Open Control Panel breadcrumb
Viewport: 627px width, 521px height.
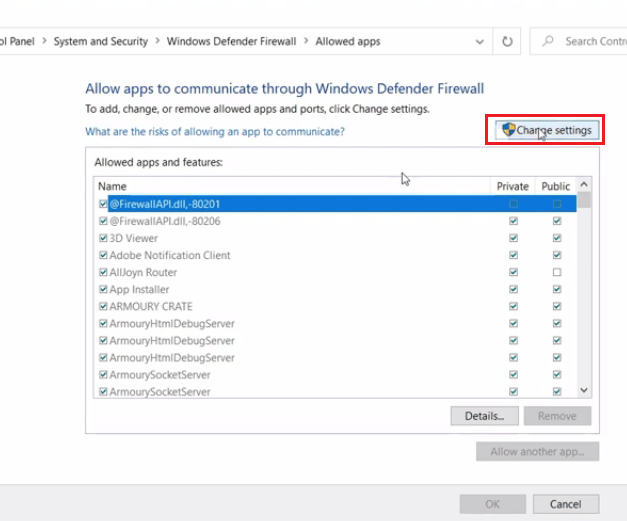click(x=17, y=41)
